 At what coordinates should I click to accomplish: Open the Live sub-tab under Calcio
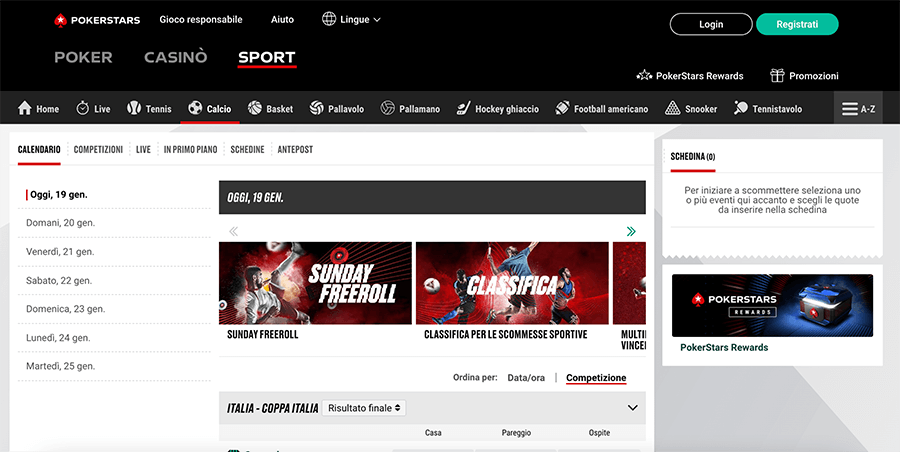coord(143,149)
